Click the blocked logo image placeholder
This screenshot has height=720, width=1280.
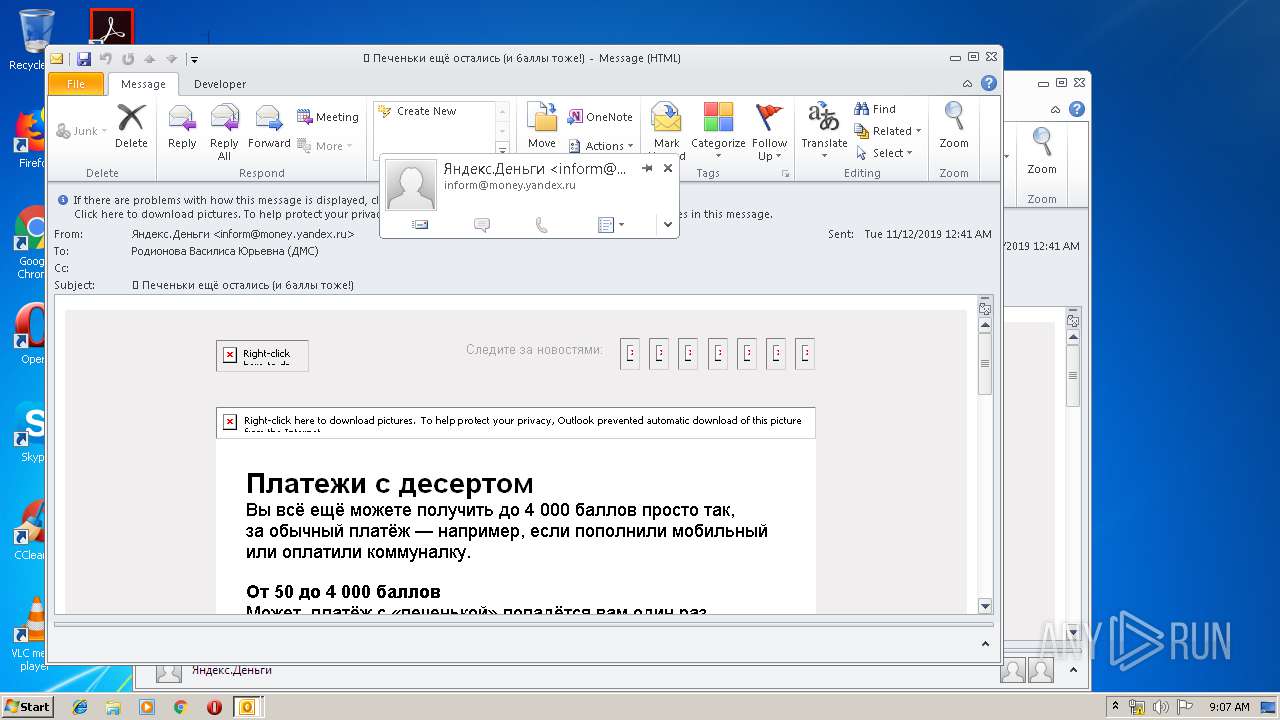pyautogui.click(x=262, y=355)
